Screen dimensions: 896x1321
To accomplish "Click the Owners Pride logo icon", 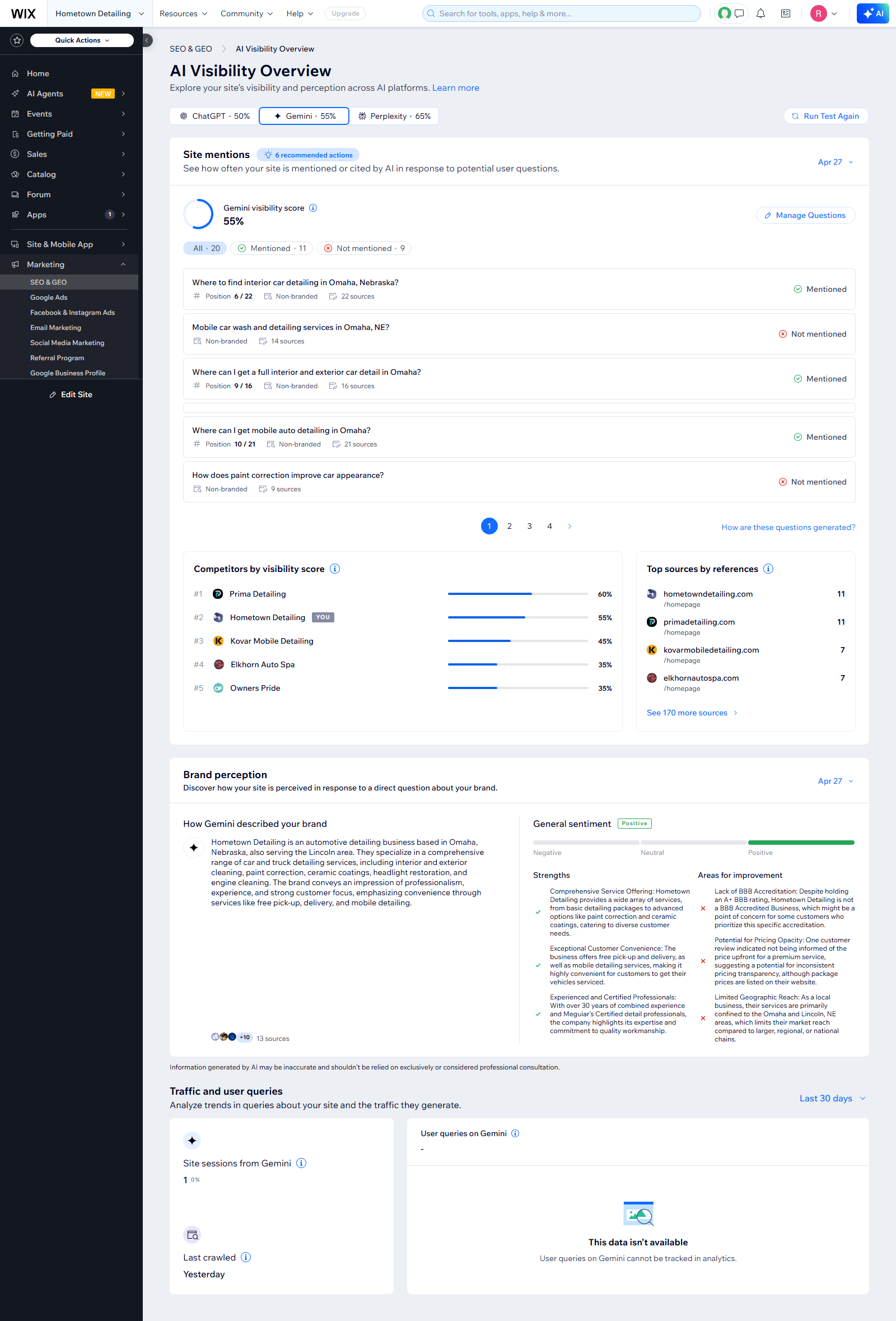I will point(218,689).
